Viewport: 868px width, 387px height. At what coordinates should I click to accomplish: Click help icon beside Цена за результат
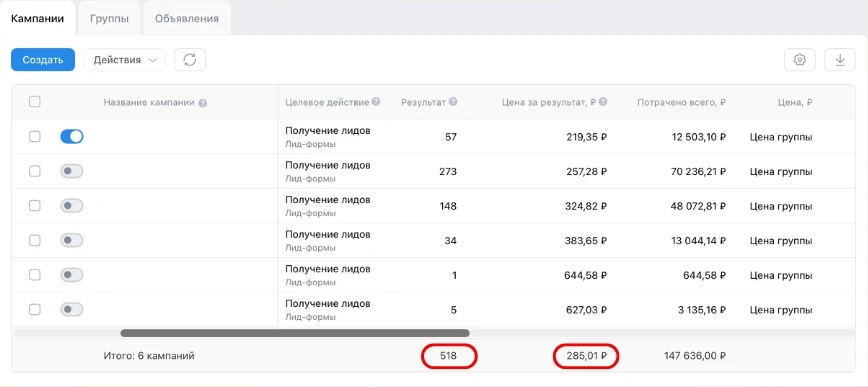(603, 102)
